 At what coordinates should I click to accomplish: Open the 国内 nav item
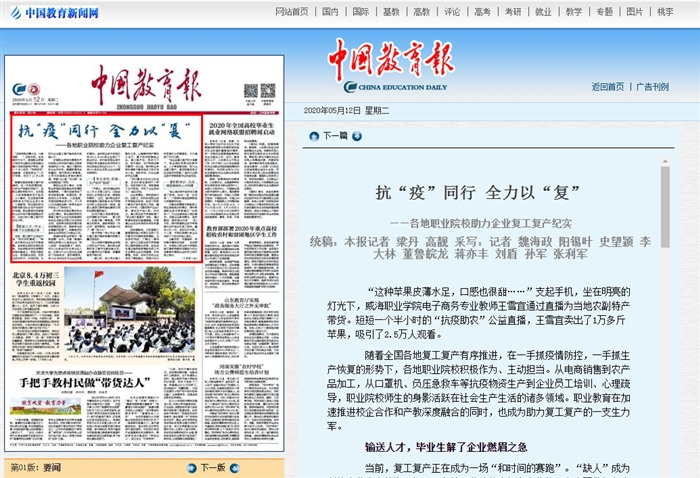tap(330, 12)
